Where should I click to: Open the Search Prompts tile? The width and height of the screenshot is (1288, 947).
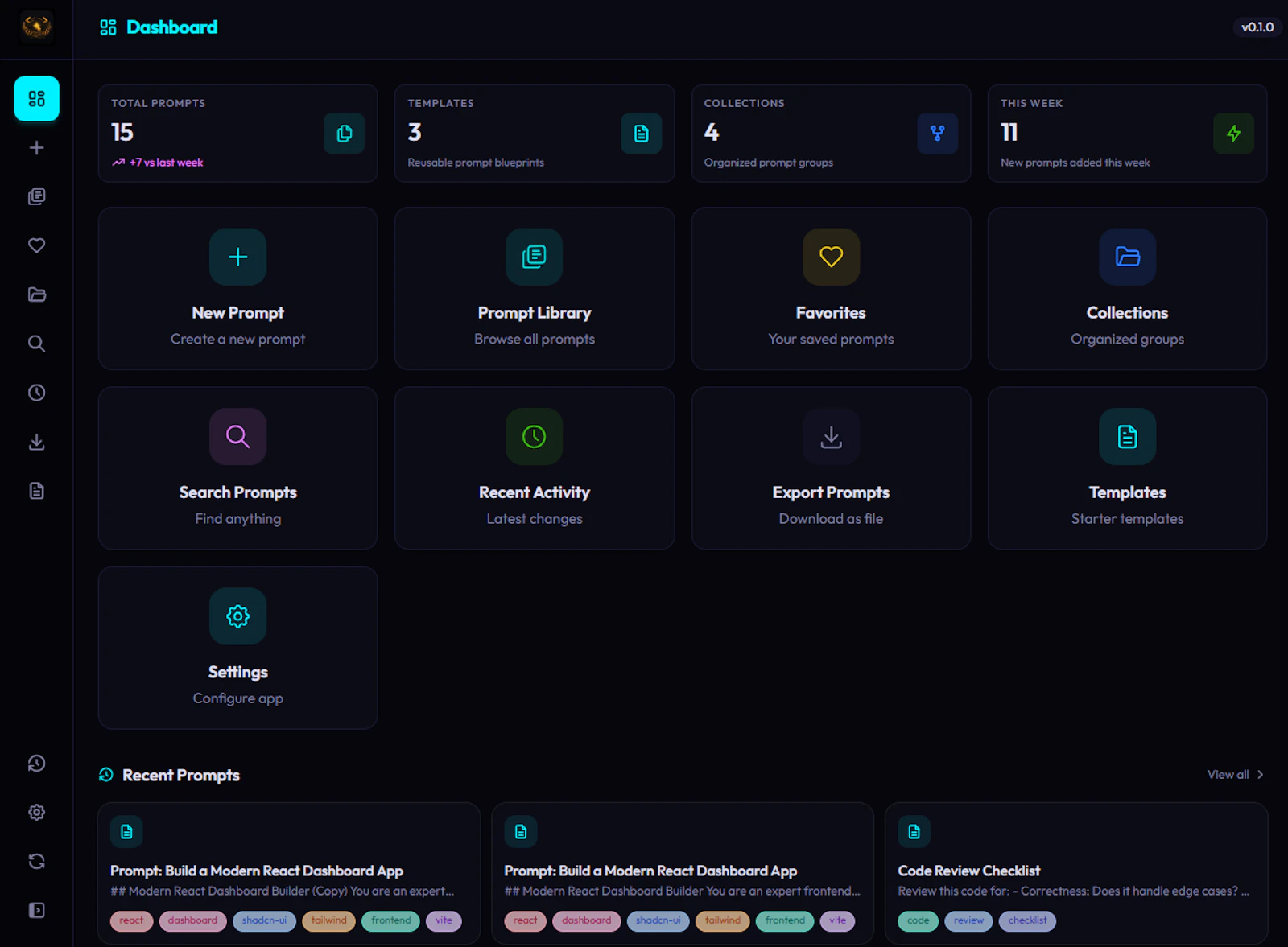[x=238, y=468]
